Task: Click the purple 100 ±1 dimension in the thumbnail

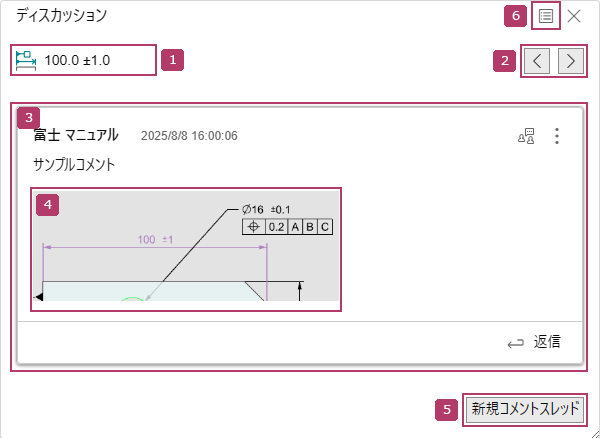Action: tap(155, 240)
